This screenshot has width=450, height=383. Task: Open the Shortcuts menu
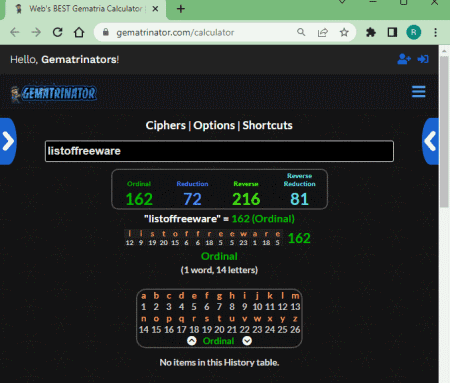pyautogui.click(x=267, y=125)
